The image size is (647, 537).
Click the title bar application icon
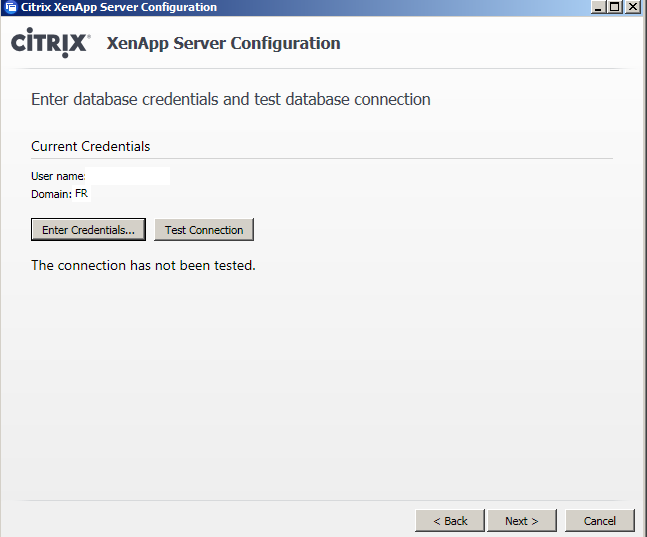[11, 7]
